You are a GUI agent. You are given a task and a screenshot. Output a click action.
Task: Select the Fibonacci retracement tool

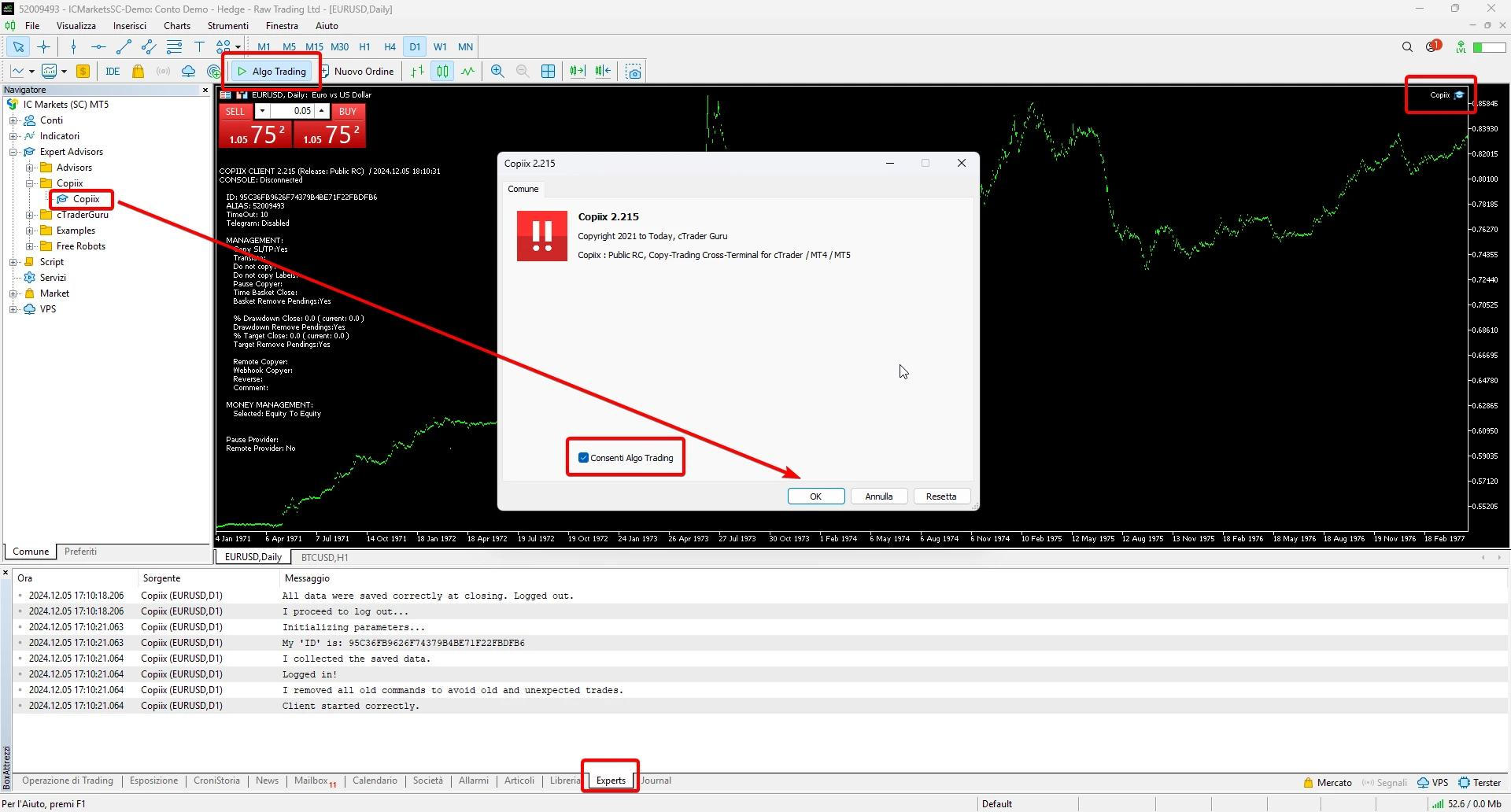(x=174, y=47)
